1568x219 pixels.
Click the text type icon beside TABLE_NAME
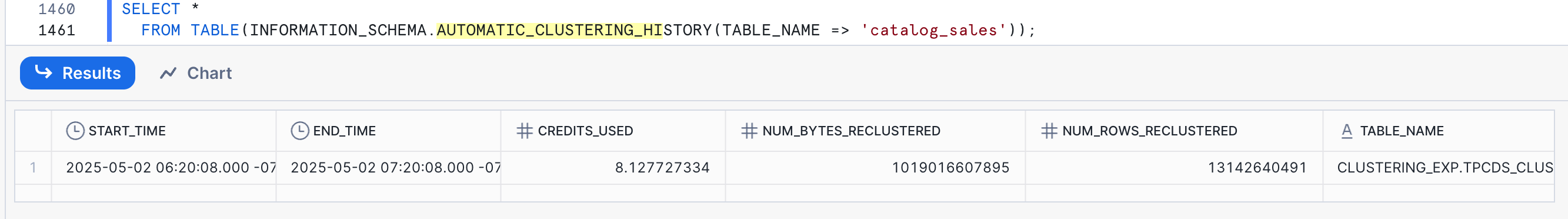coord(1346,131)
